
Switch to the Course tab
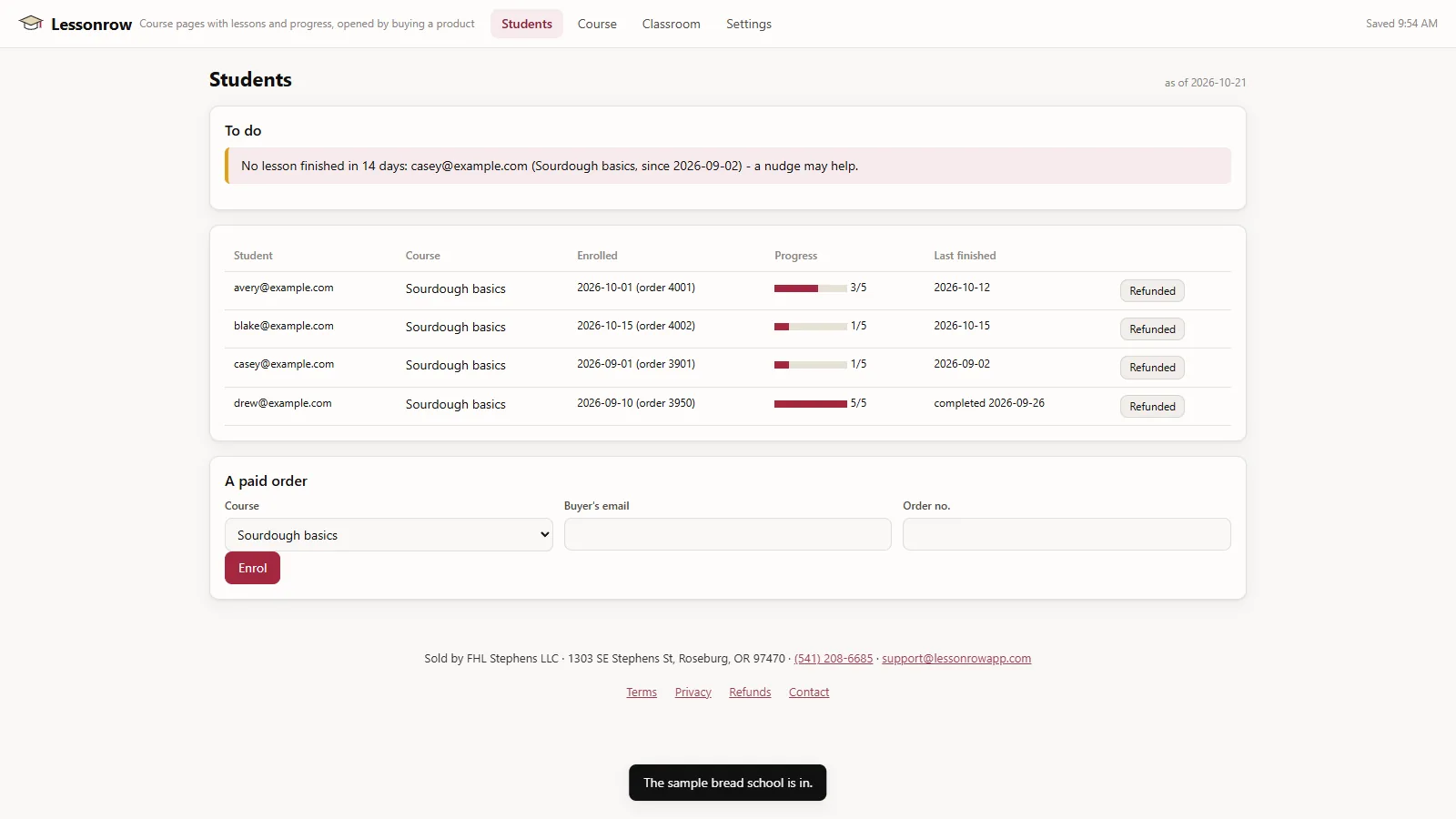[597, 24]
